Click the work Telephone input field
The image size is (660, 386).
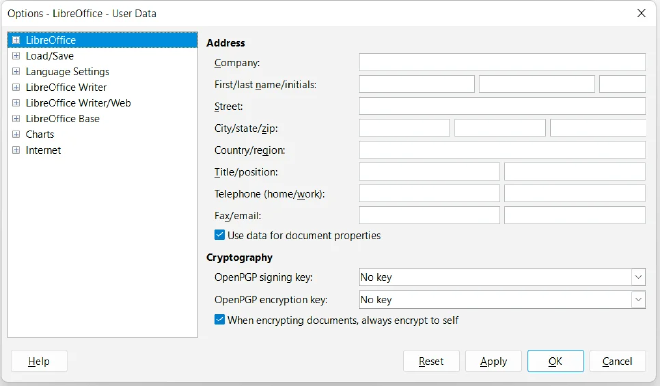pyautogui.click(x=575, y=194)
